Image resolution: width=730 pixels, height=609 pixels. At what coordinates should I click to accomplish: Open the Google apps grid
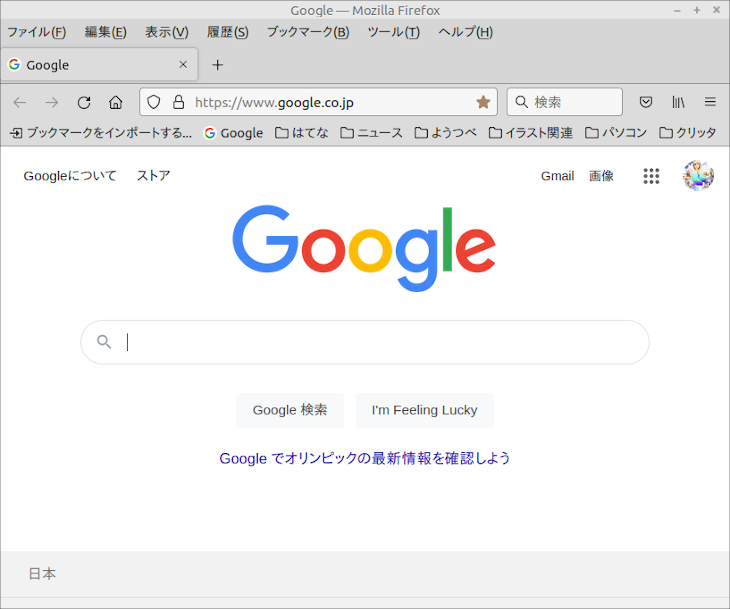[x=651, y=176]
